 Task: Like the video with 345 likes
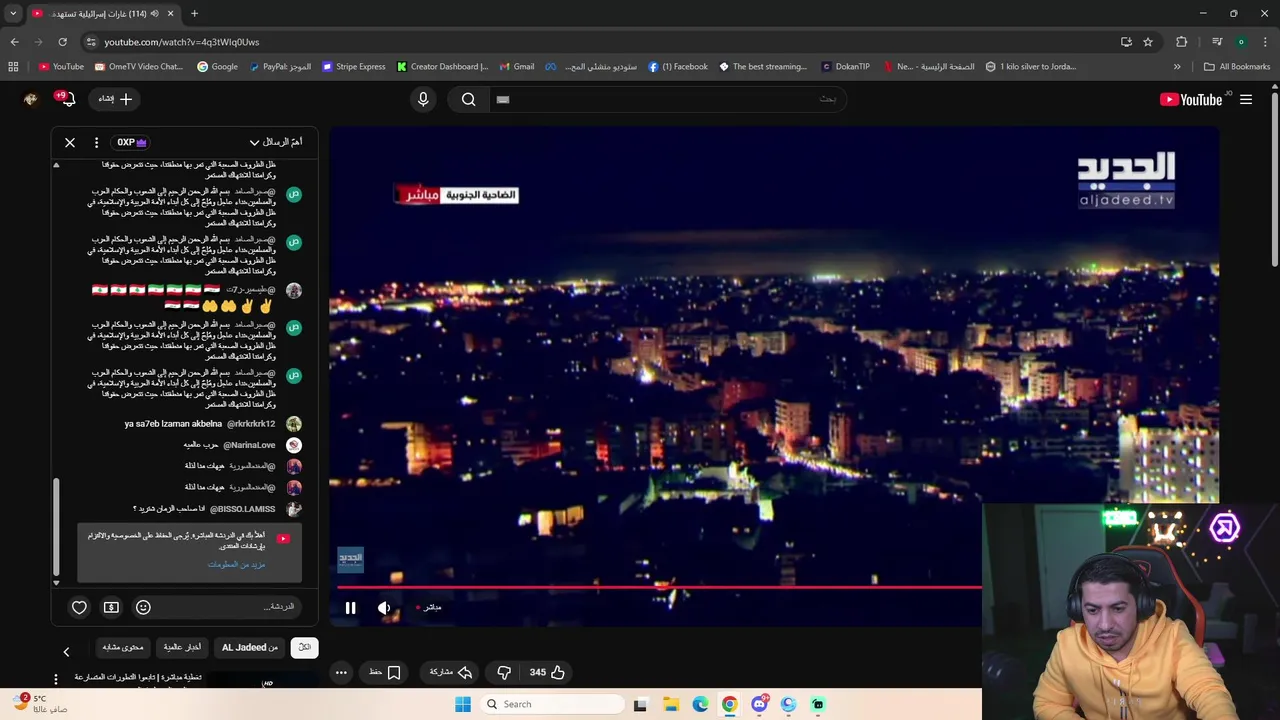click(x=547, y=672)
